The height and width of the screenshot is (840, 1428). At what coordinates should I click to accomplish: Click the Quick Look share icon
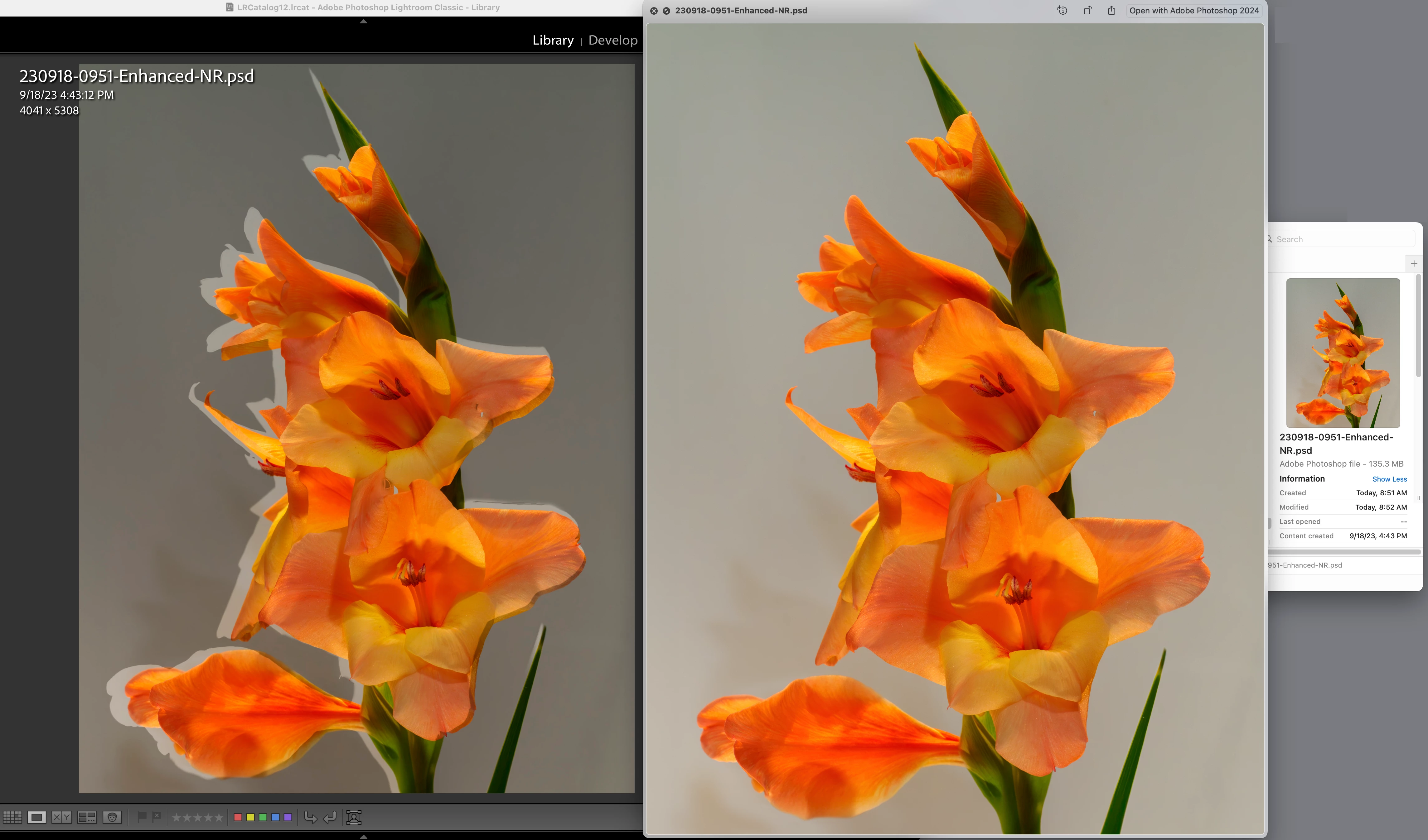click(x=1111, y=10)
